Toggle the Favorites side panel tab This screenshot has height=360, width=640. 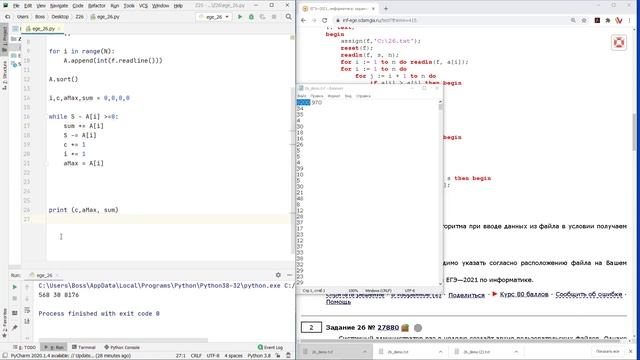4,322
